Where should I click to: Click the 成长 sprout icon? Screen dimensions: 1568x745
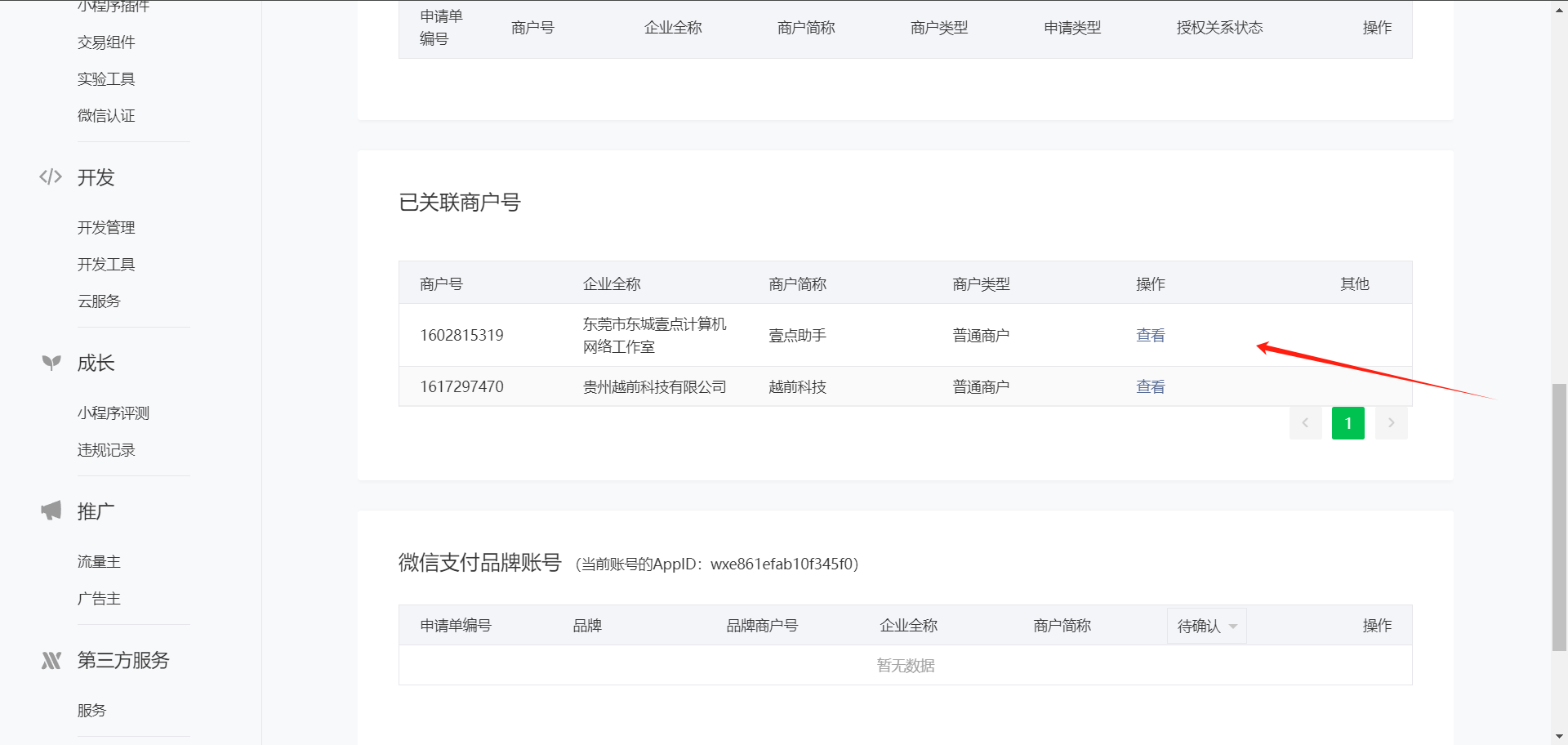point(51,363)
